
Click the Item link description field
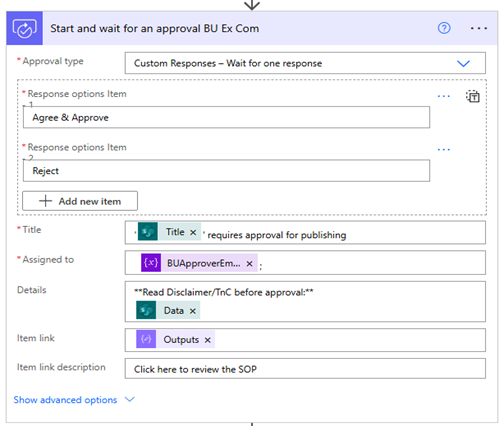[x=305, y=369]
